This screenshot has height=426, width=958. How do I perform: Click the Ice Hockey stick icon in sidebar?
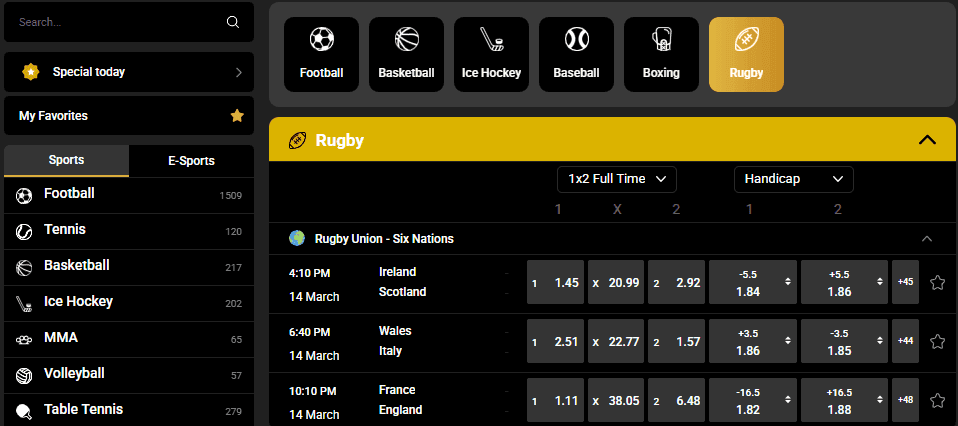point(24,303)
